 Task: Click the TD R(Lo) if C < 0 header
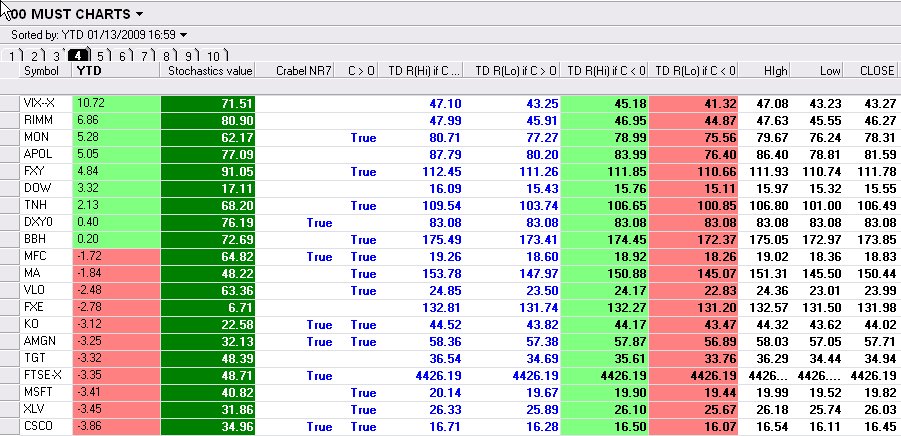tap(693, 71)
